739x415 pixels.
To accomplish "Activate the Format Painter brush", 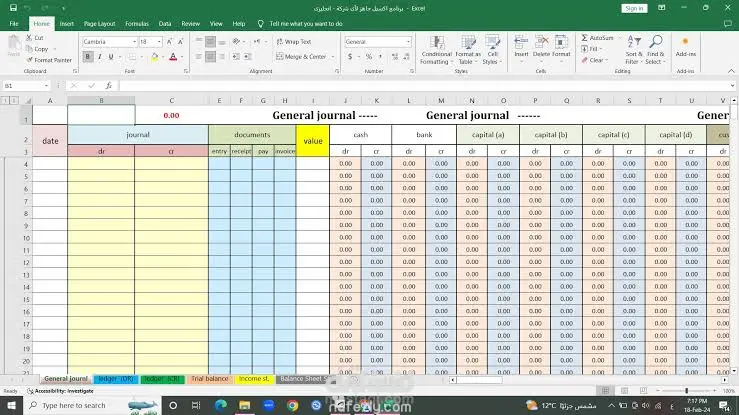I will coord(30,60).
